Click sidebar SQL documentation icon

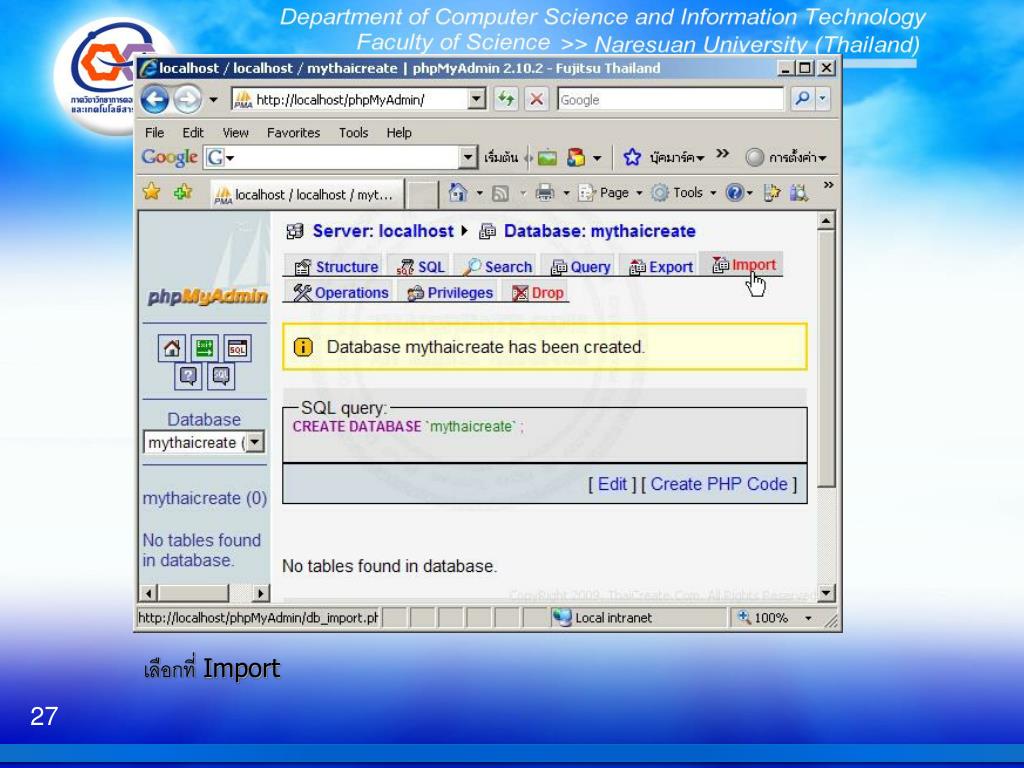tap(221, 376)
